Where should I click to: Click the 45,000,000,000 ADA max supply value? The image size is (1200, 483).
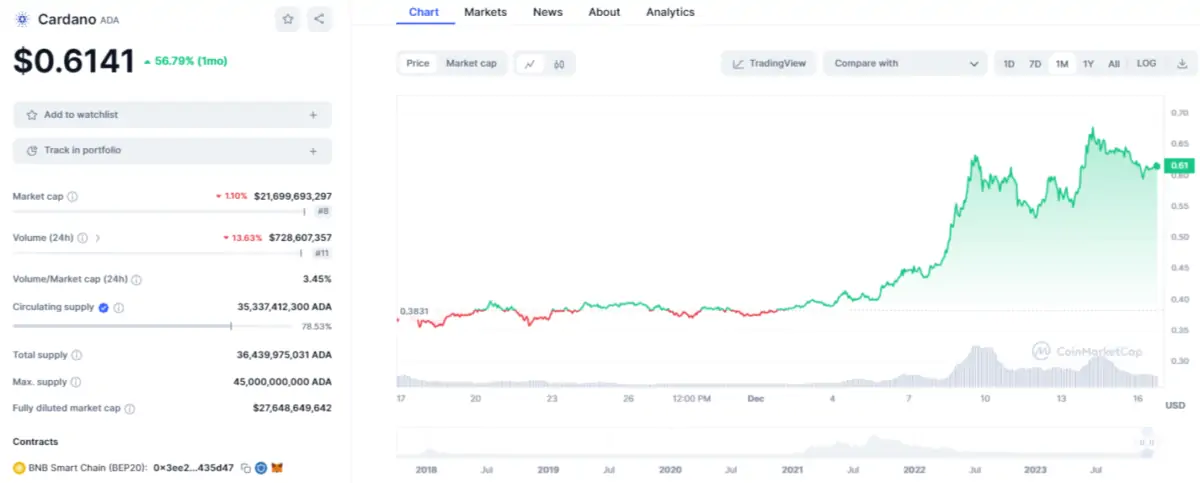(x=284, y=382)
